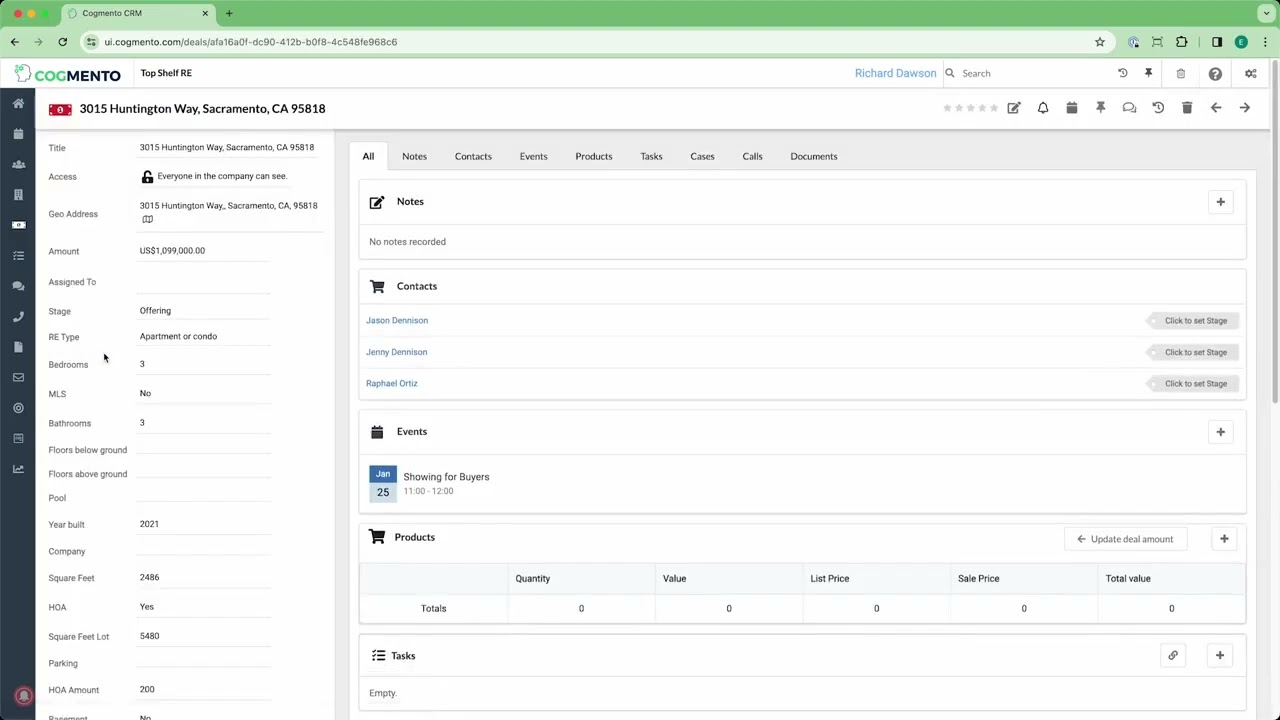Screen dimensions: 1280x720
Task: Open the Contacts people icon in sidebar
Action: click(18, 164)
